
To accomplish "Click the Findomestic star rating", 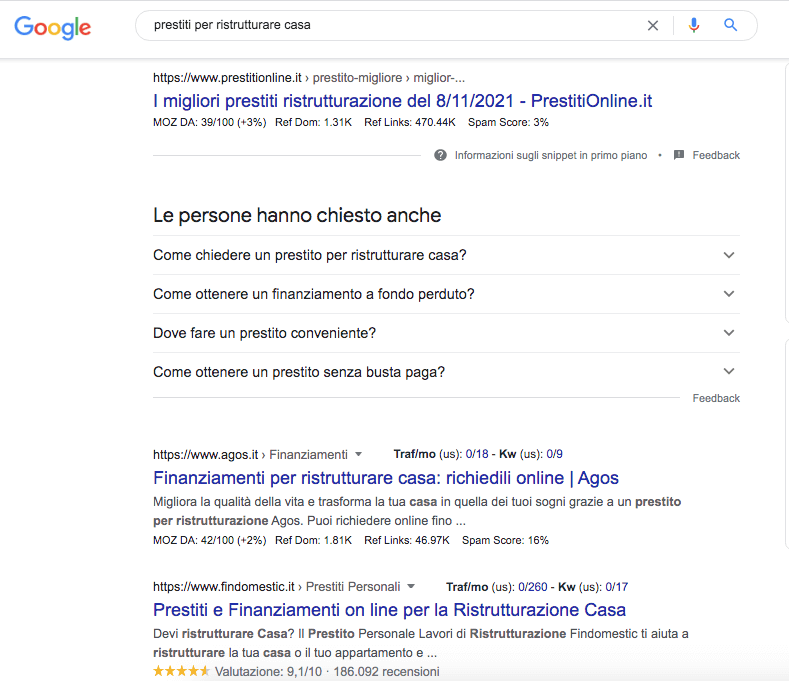I will coord(181,671).
